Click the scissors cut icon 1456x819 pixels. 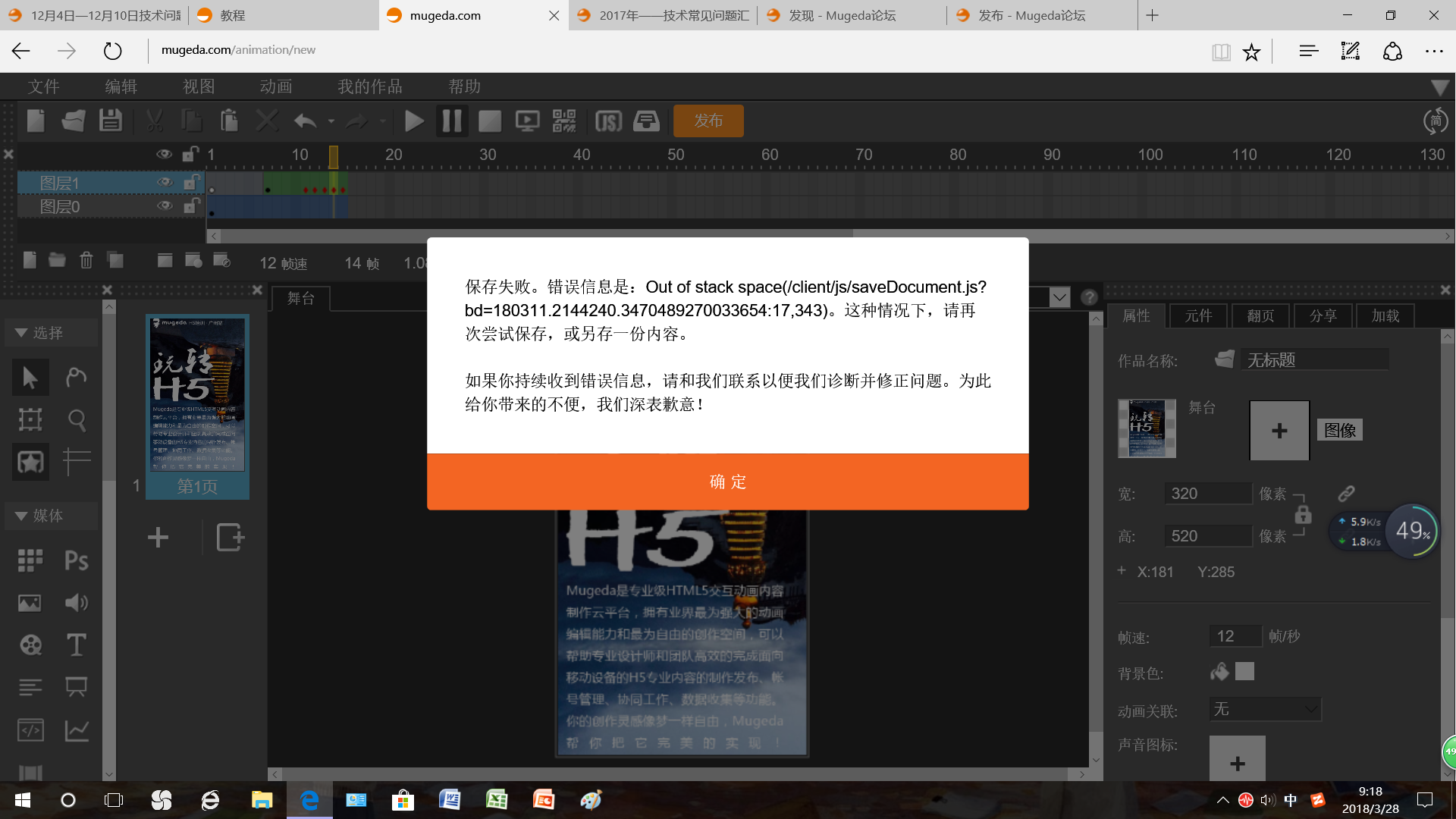pos(155,121)
